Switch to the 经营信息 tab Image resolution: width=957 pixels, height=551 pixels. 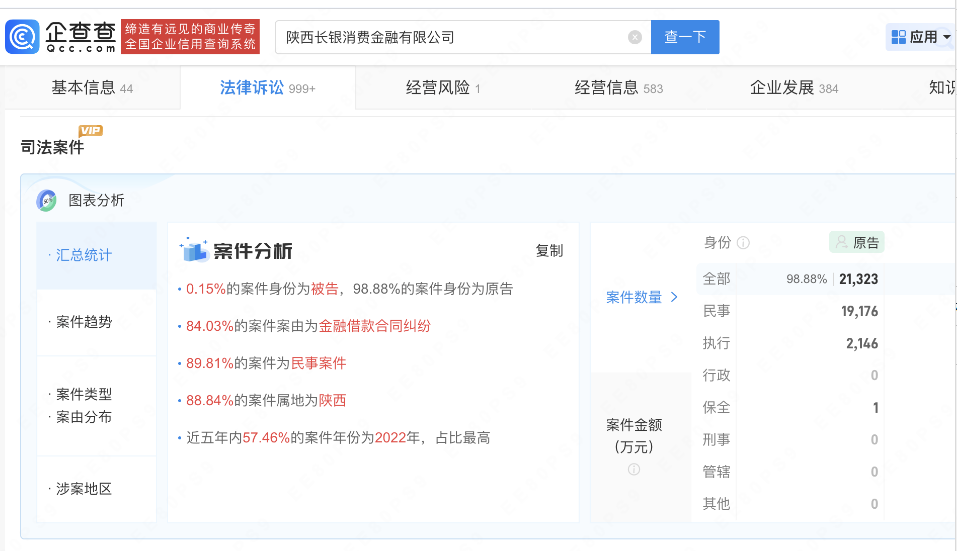click(x=618, y=88)
